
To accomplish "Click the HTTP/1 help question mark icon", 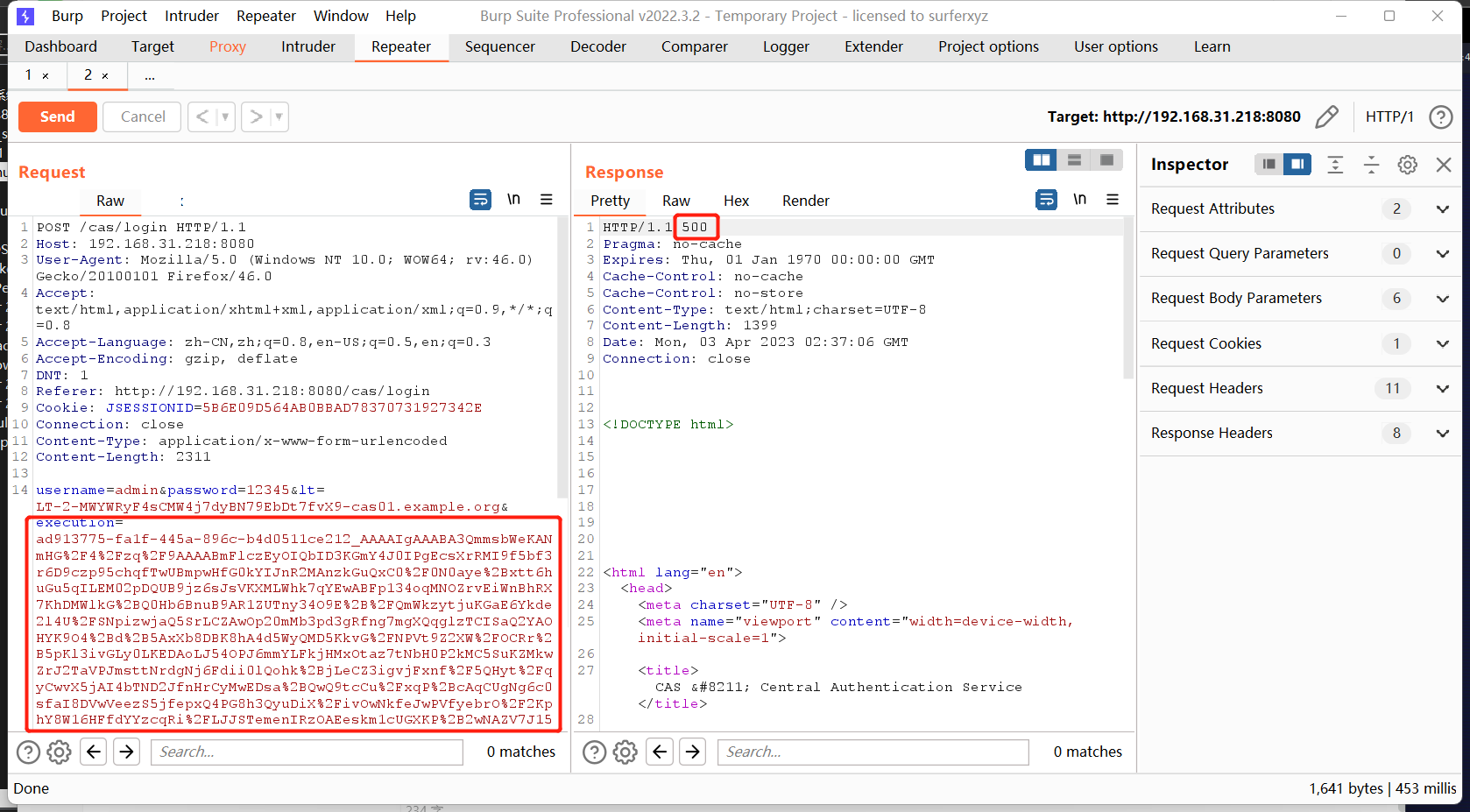I will (1440, 117).
